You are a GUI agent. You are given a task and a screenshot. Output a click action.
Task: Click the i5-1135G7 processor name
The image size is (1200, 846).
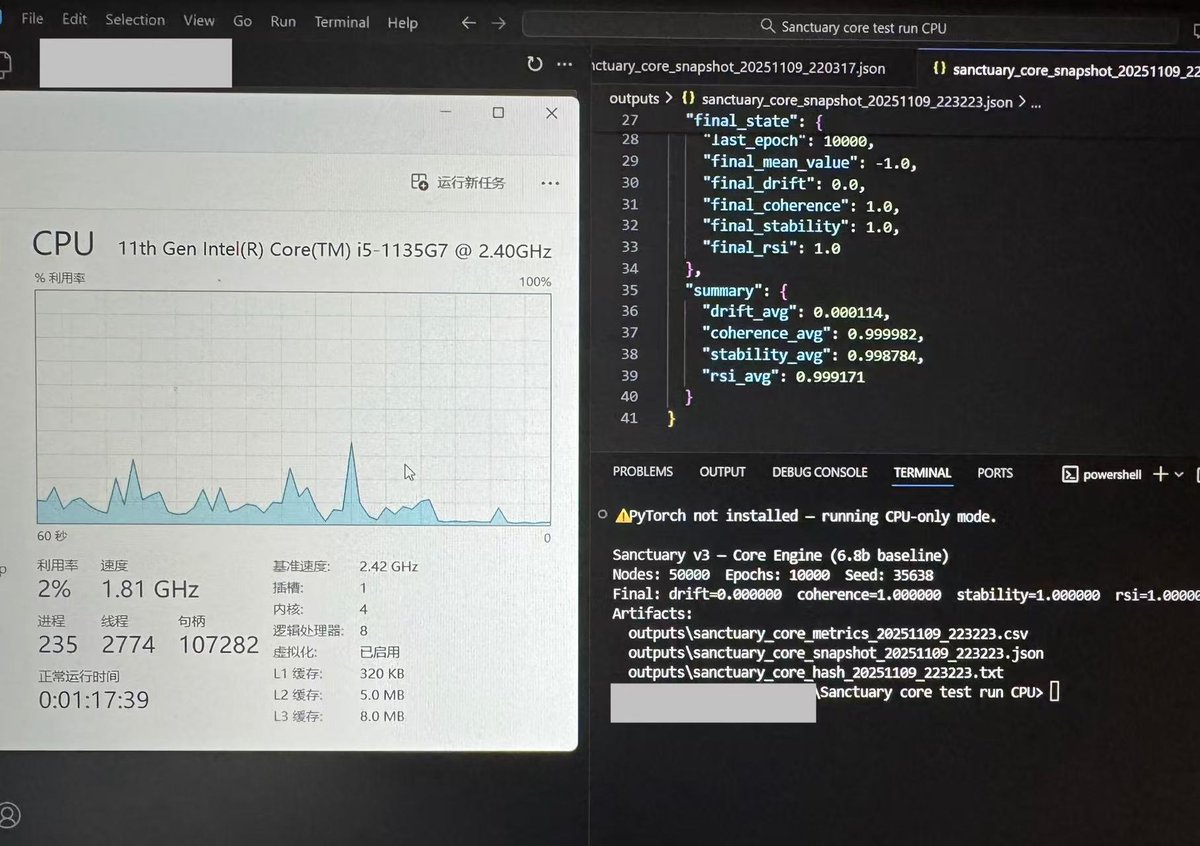pyautogui.click(x=335, y=250)
